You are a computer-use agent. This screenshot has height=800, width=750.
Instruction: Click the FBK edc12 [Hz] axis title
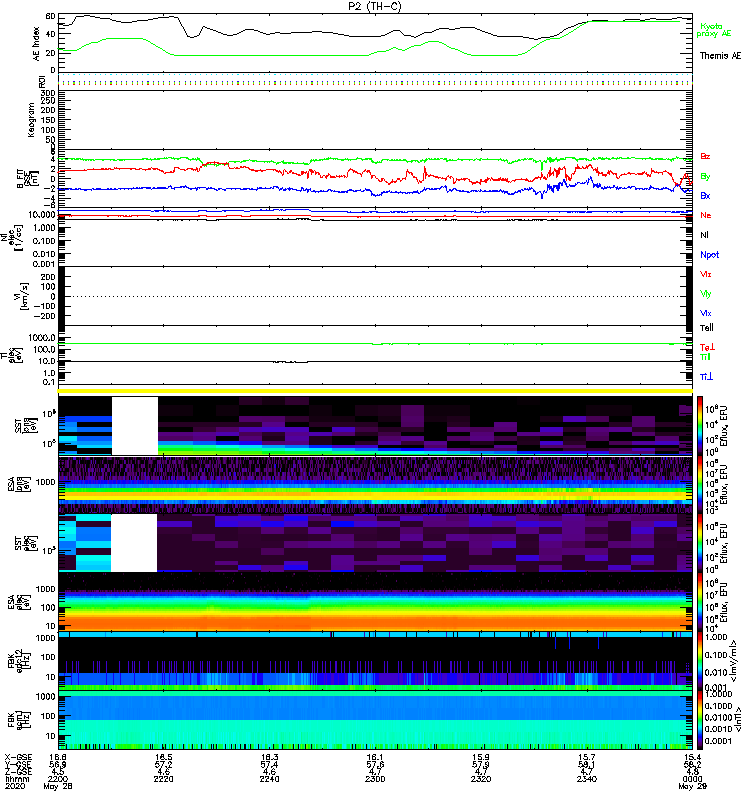click(19, 661)
